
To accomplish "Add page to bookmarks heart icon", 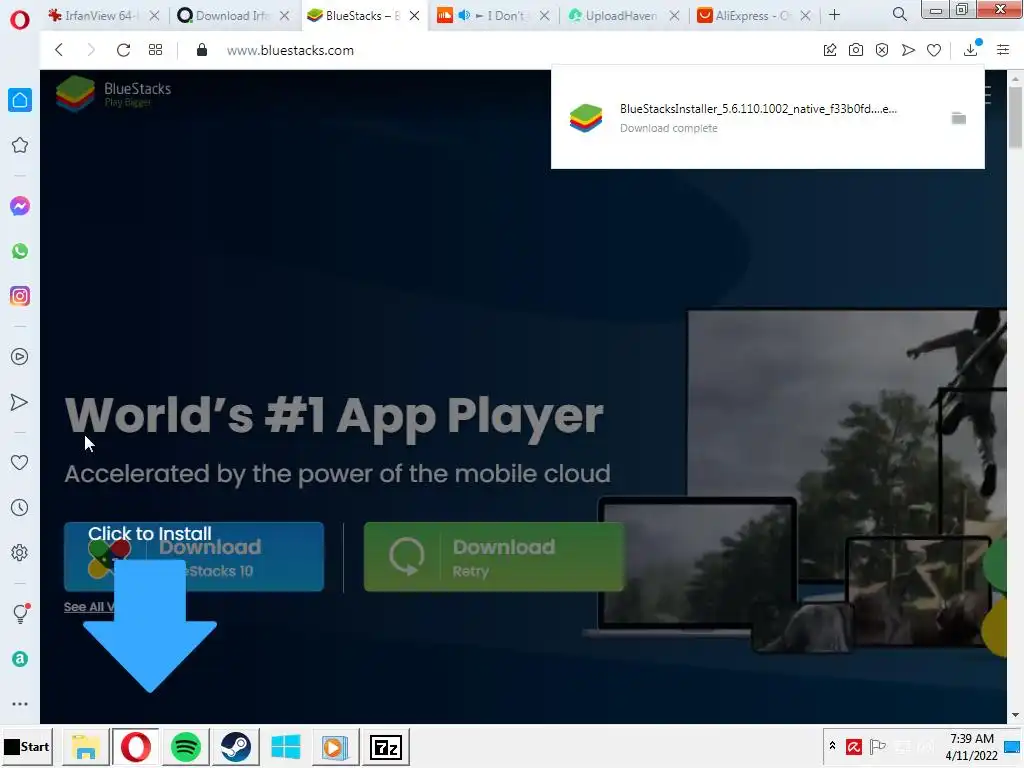I will point(934,50).
